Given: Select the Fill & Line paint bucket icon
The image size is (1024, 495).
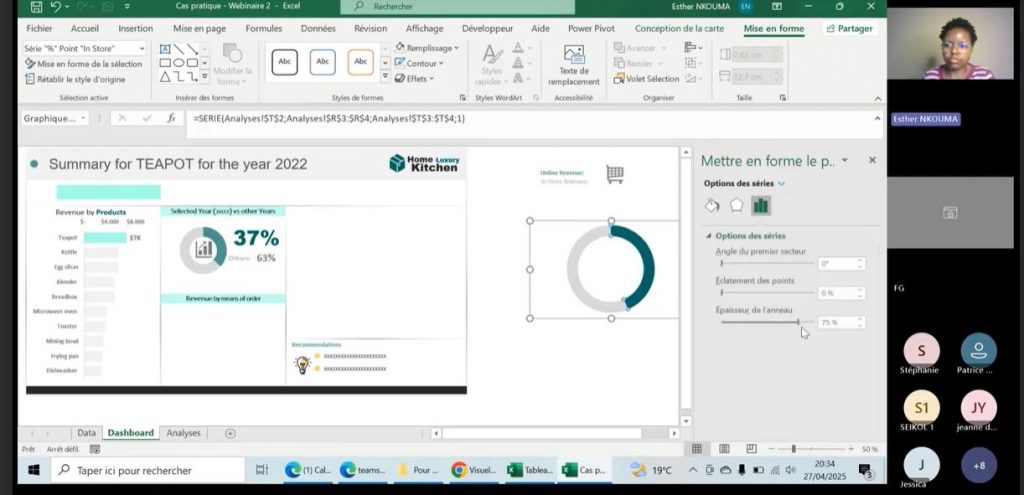Looking at the screenshot, I should point(712,206).
